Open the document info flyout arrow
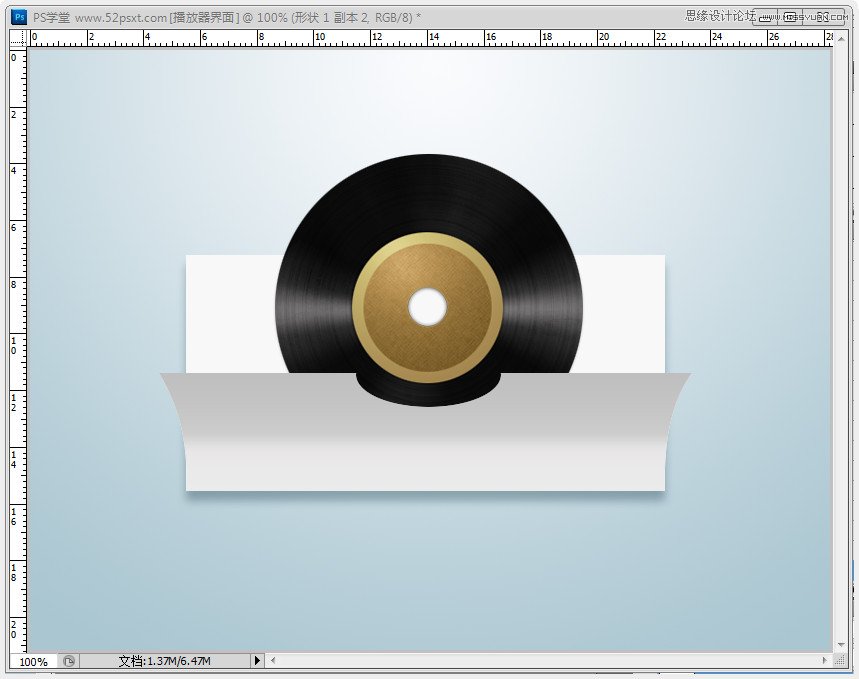Viewport: 859px width, 679px height. (257, 660)
